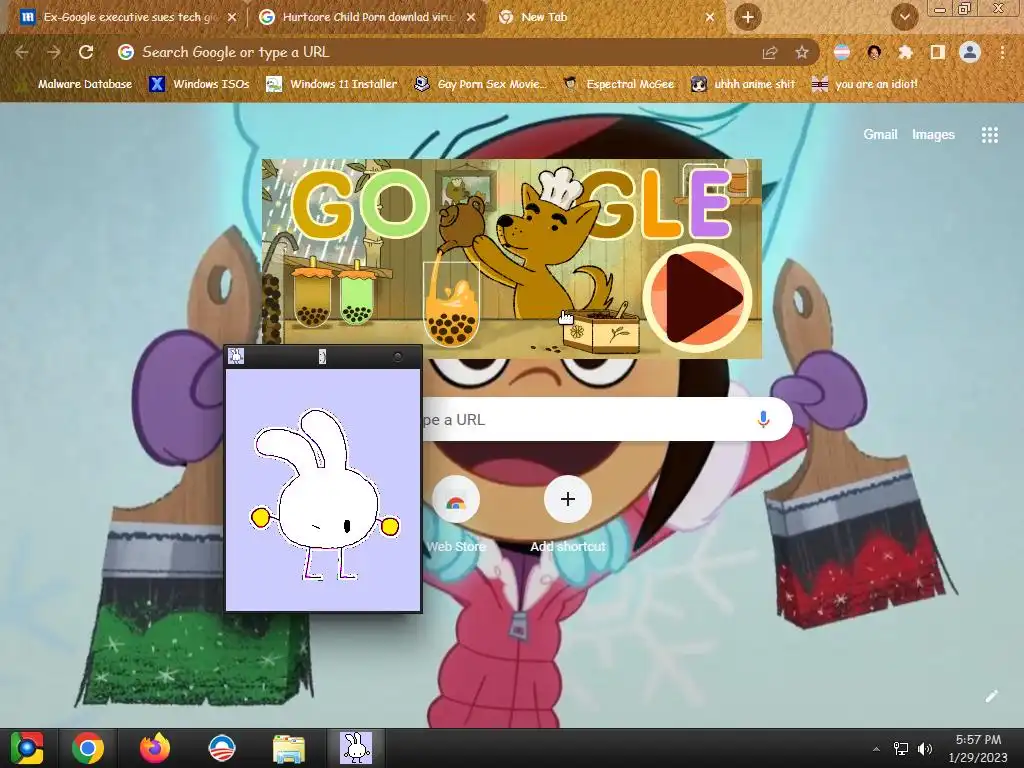Open a new tab with plus button
1024x768 pixels.
[748, 17]
